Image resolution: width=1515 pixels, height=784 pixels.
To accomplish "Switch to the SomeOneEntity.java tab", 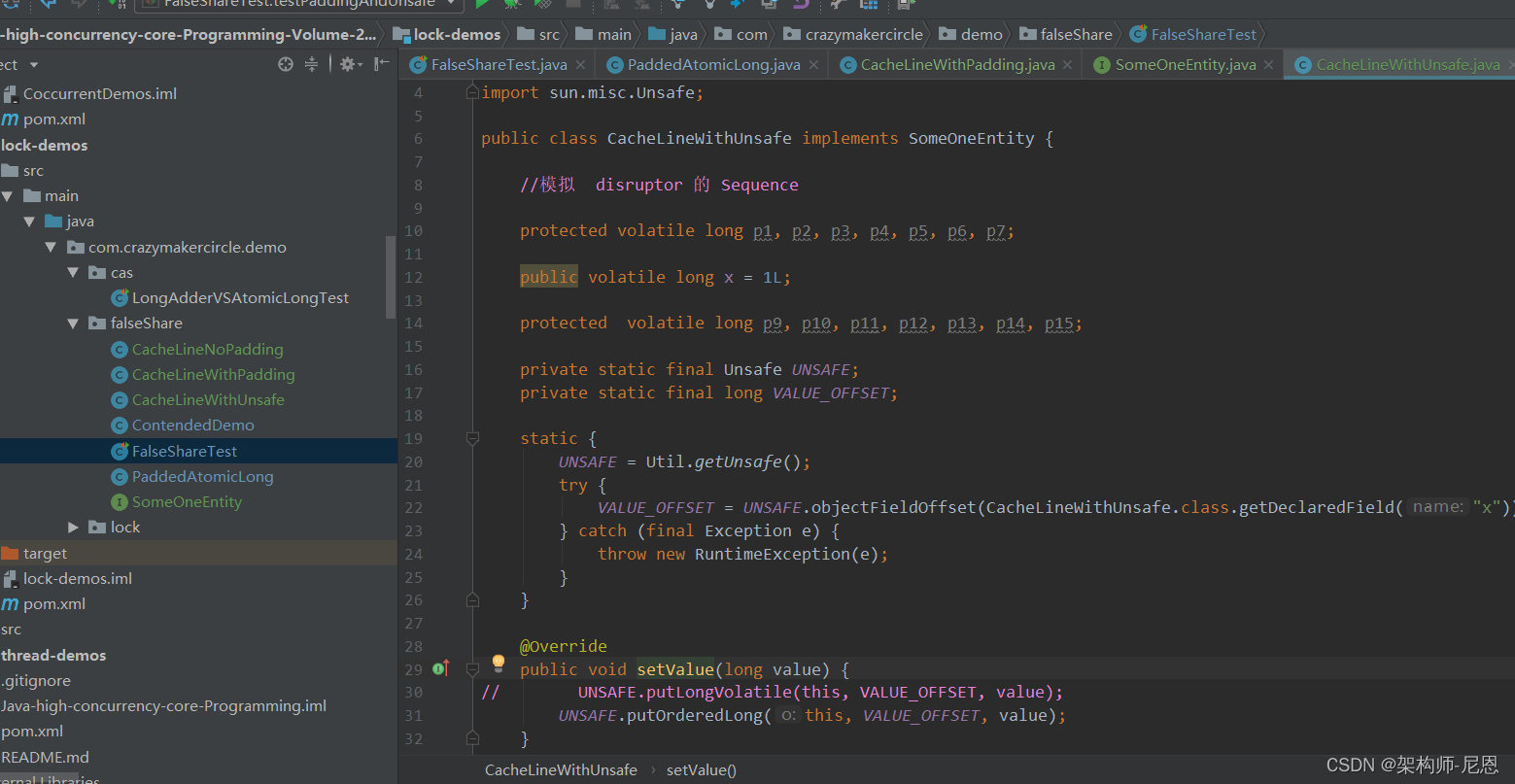I will tap(1185, 65).
